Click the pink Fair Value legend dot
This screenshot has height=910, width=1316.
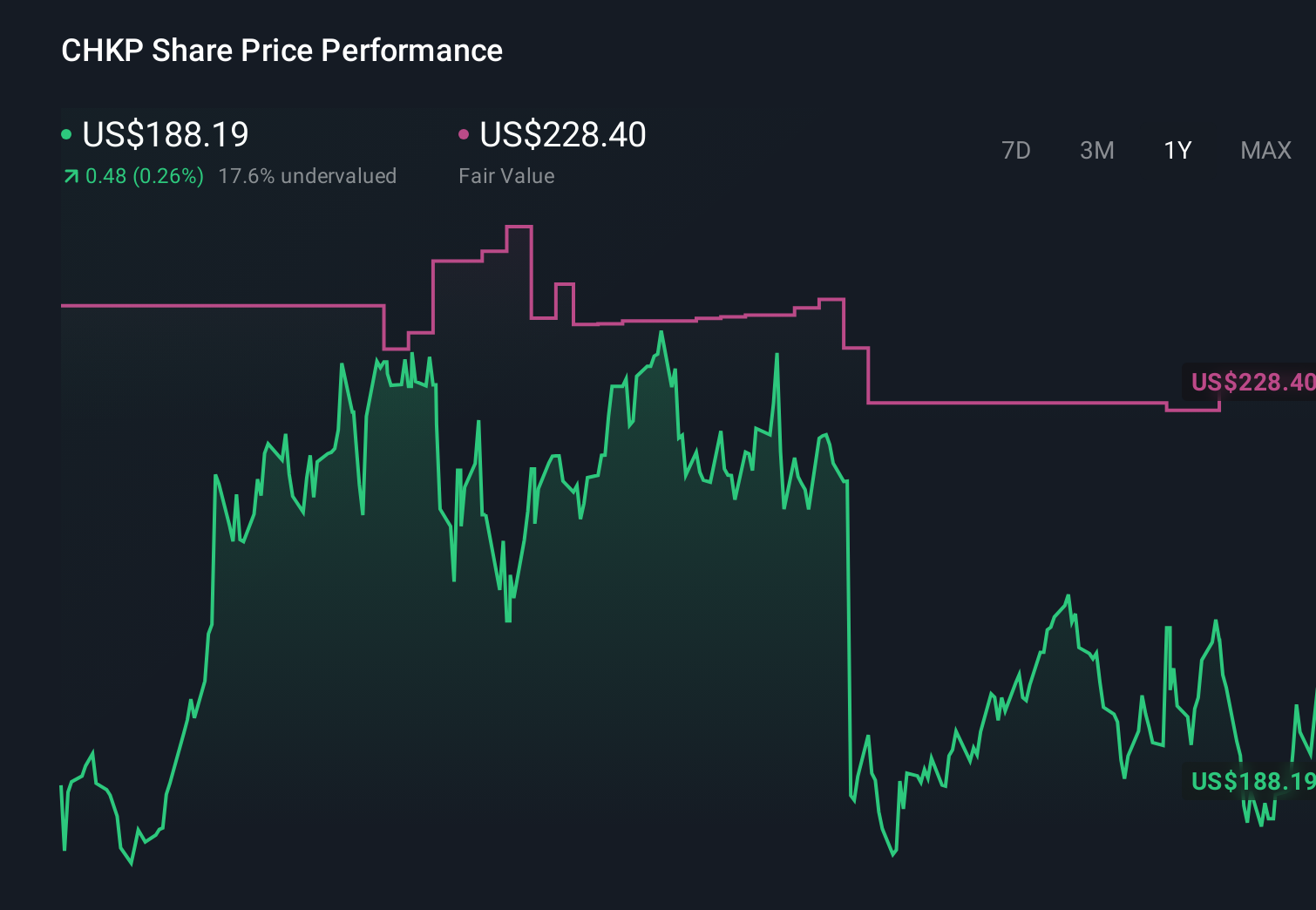pyautogui.click(x=464, y=132)
